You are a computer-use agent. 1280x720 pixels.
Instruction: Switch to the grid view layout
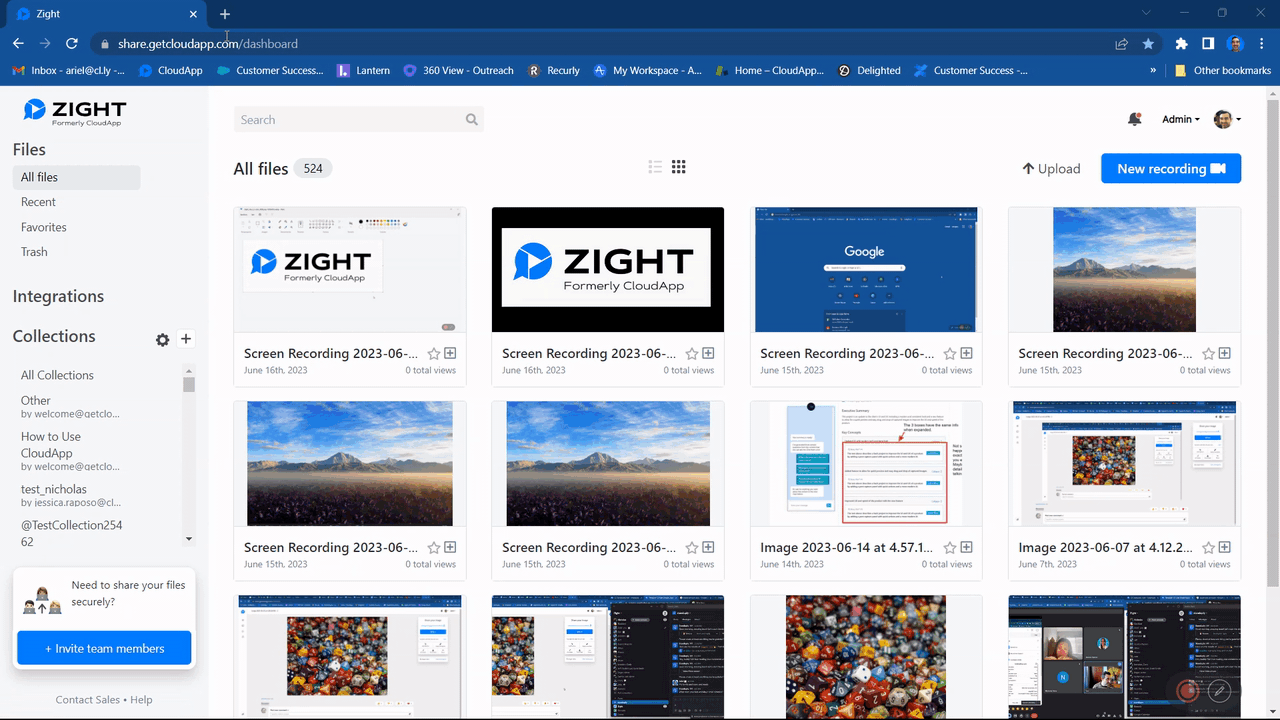678,167
